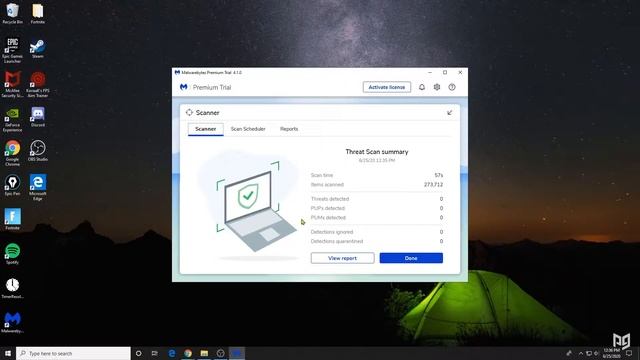
Task: Open the Epic Pen desktop shortcut
Action: (12, 185)
